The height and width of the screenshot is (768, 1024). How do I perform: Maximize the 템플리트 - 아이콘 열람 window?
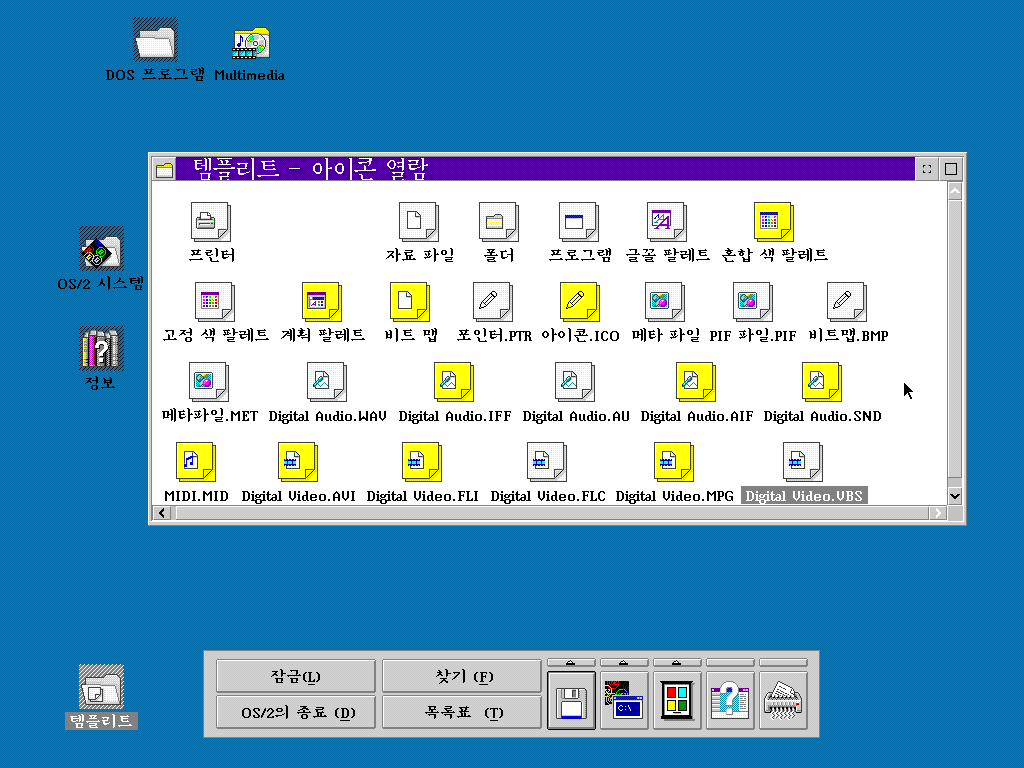tap(951, 169)
